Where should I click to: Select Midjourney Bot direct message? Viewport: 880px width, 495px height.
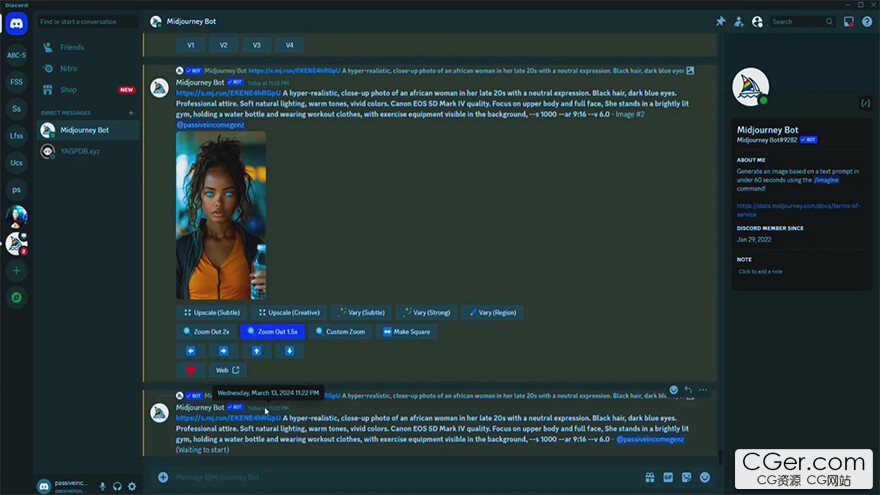pyautogui.click(x=88, y=130)
